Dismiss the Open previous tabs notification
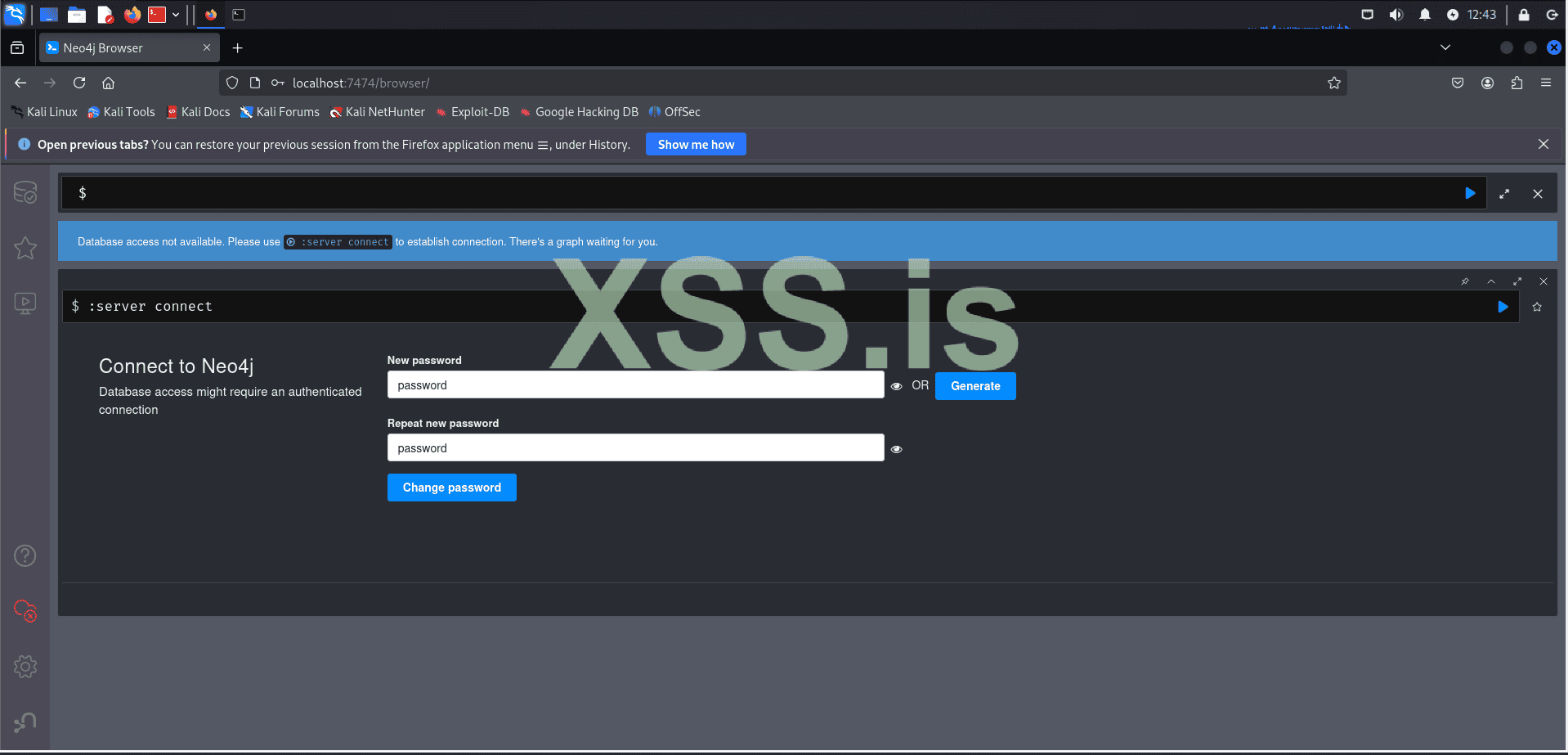 (x=1543, y=144)
